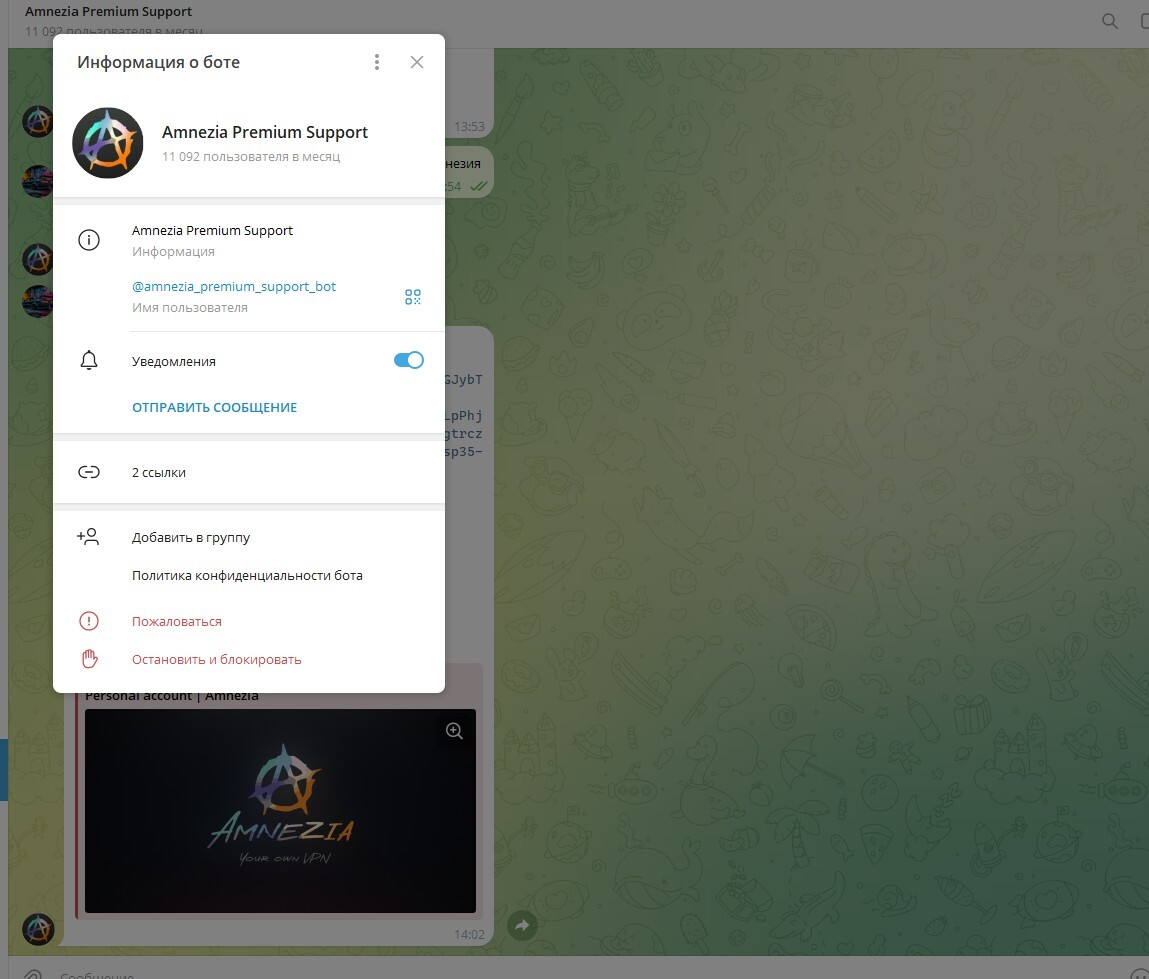Click the Amnezia bot profile avatar
Viewport: 1149px width, 979px height.
(108, 143)
